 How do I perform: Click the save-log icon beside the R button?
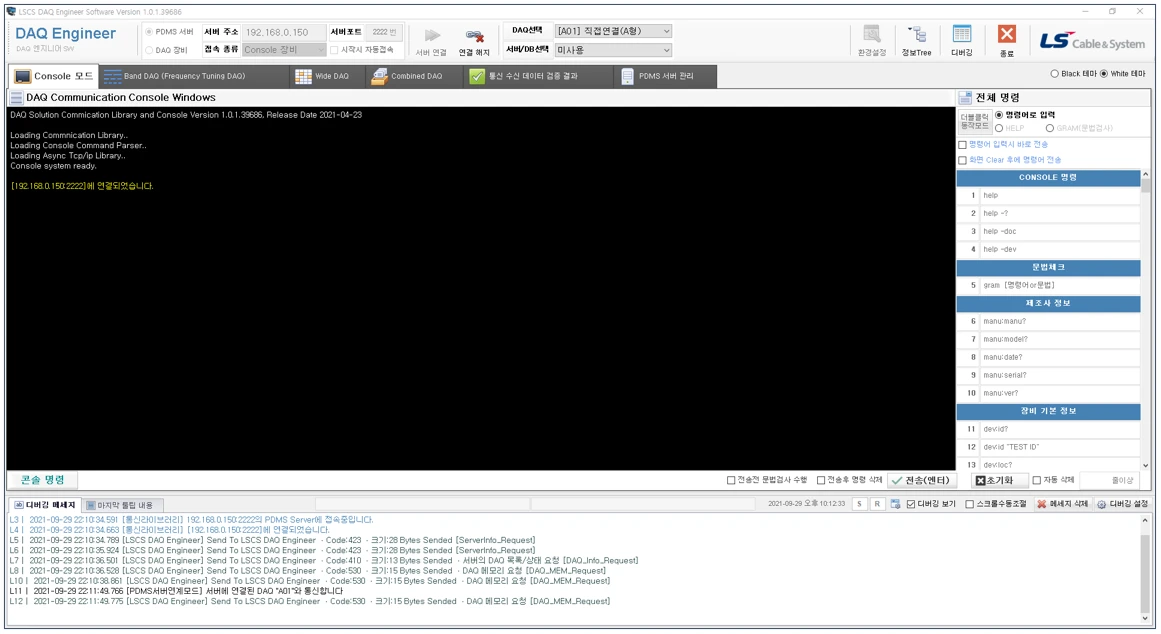click(x=895, y=504)
